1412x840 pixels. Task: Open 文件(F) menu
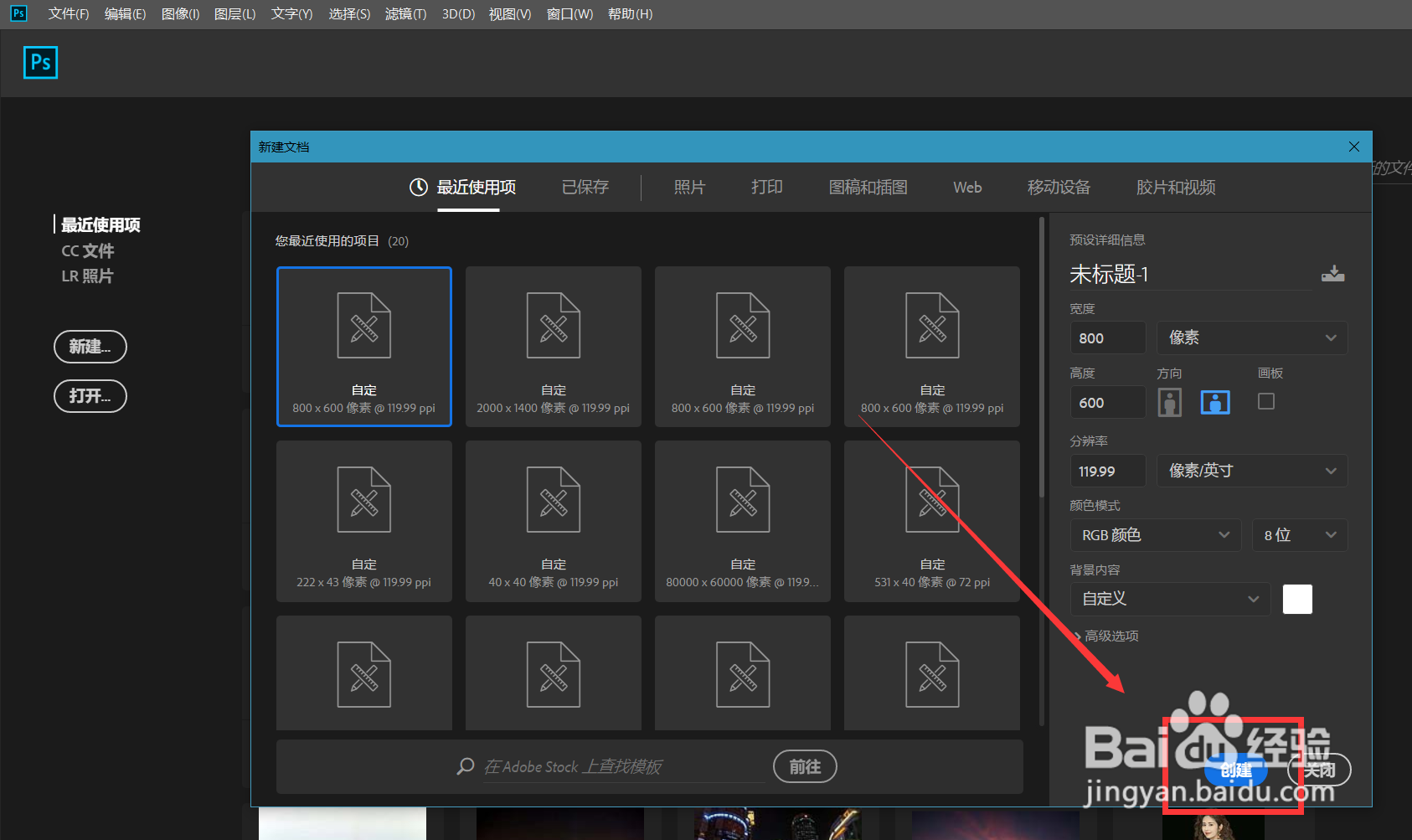[69, 14]
